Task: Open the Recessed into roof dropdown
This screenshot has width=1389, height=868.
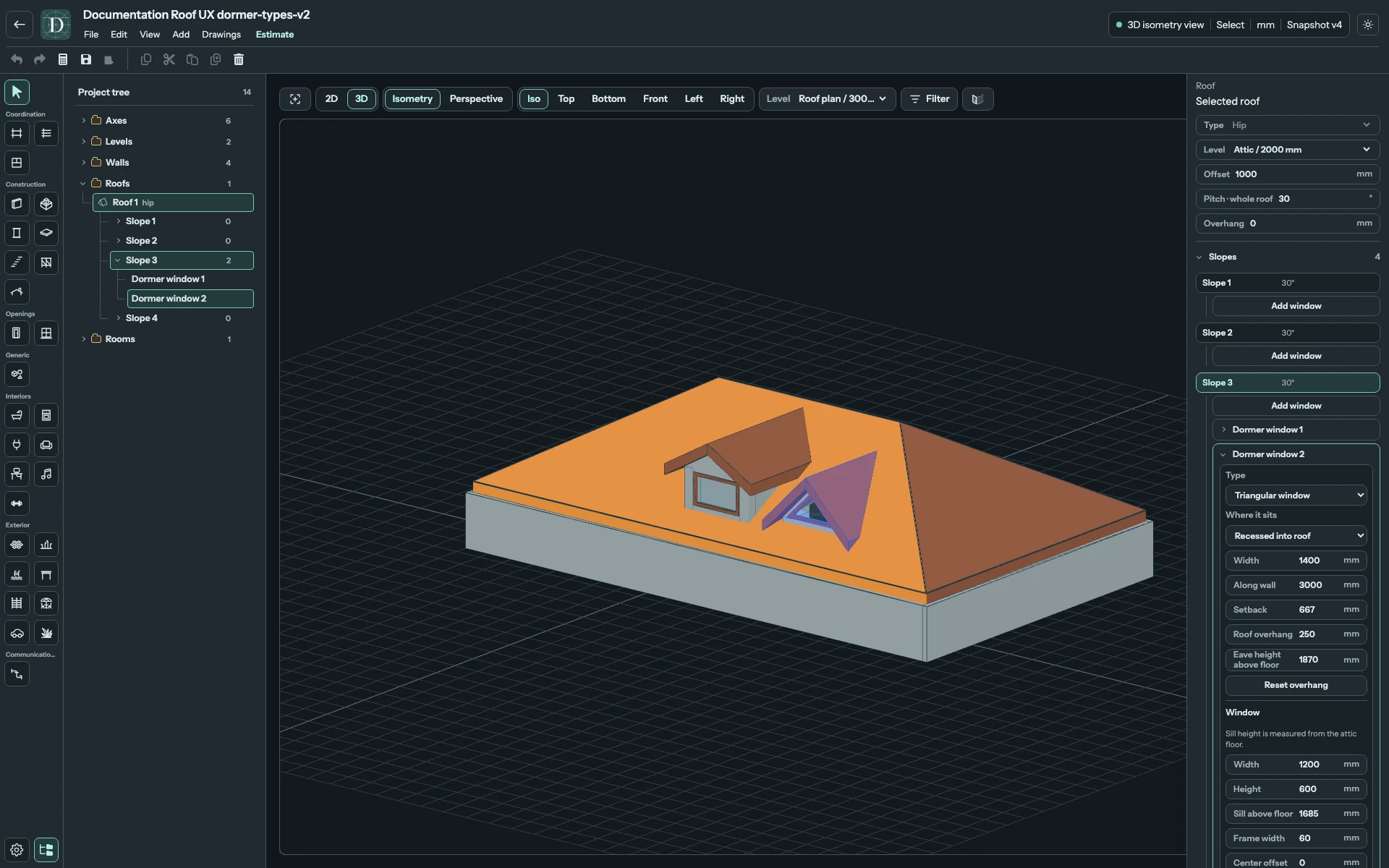Action: (x=1296, y=536)
